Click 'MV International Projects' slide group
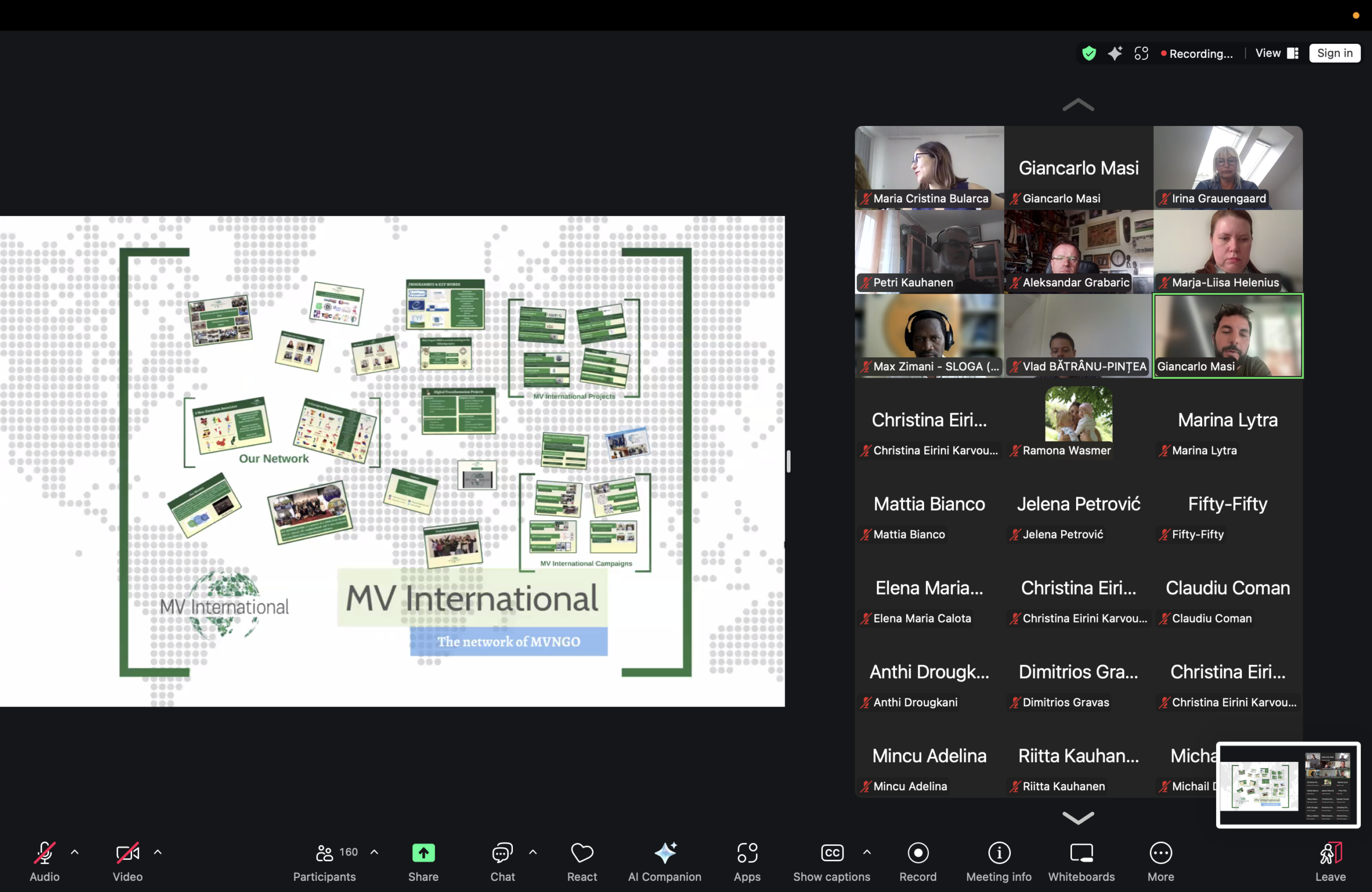Image resolution: width=1372 pixels, height=892 pixels. point(574,349)
